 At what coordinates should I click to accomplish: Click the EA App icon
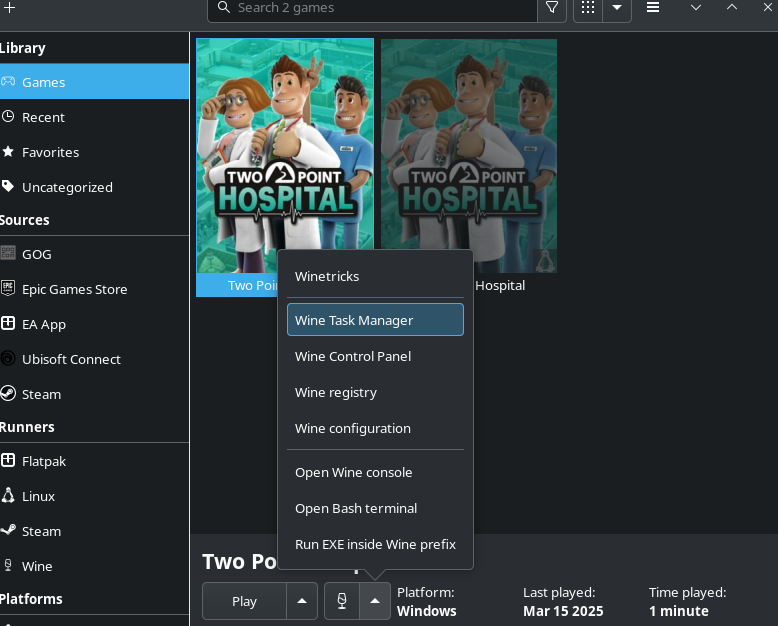point(8,323)
